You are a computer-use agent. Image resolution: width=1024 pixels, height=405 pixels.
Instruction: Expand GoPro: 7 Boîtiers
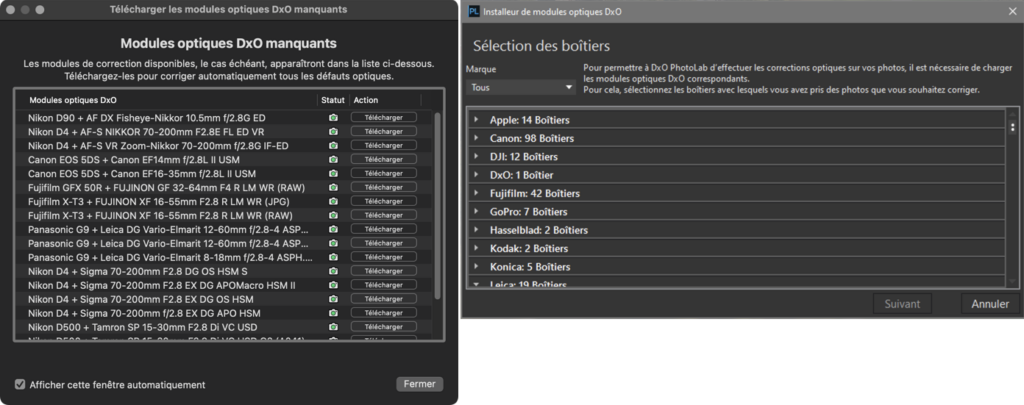pyautogui.click(x=476, y=211)
